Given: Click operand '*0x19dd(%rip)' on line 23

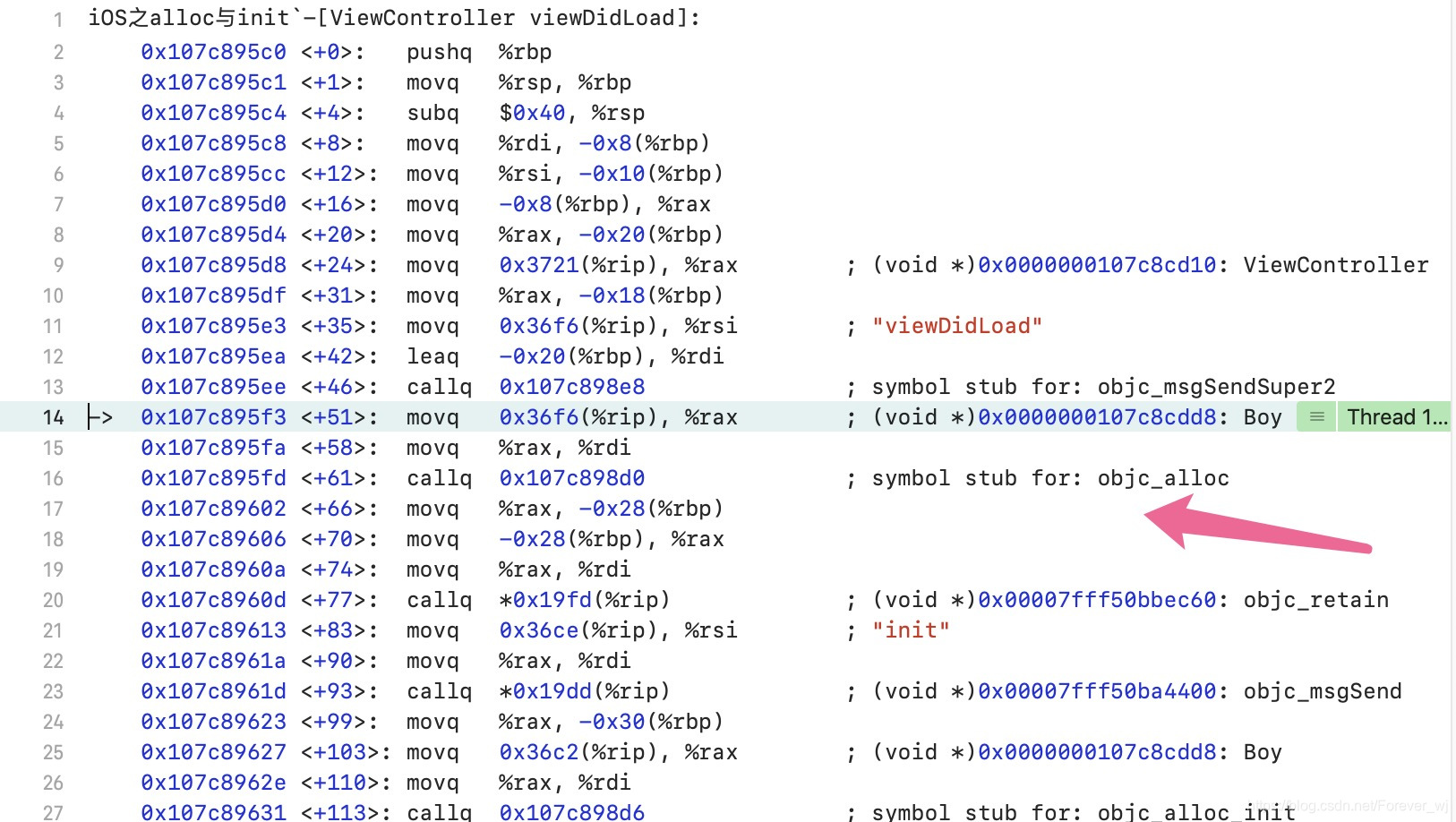Looking at the screenshot, I should coord(585,691).
